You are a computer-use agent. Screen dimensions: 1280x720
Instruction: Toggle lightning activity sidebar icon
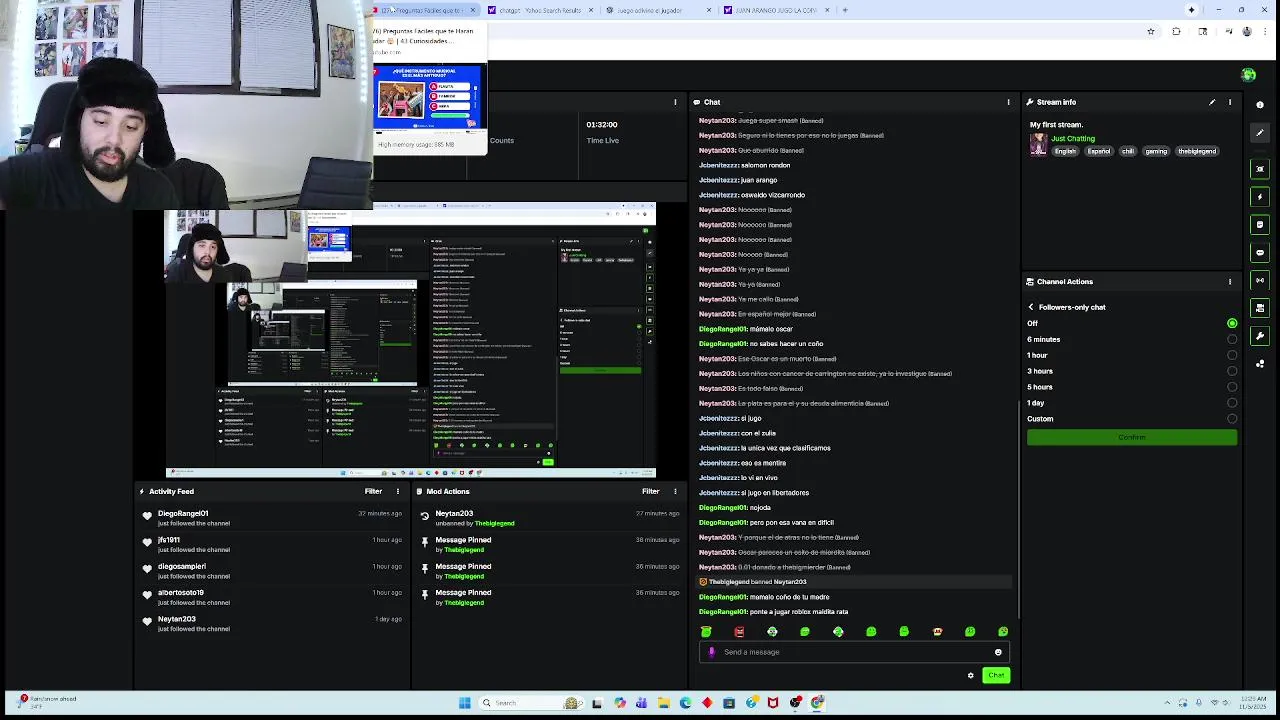pos(1260,197)
